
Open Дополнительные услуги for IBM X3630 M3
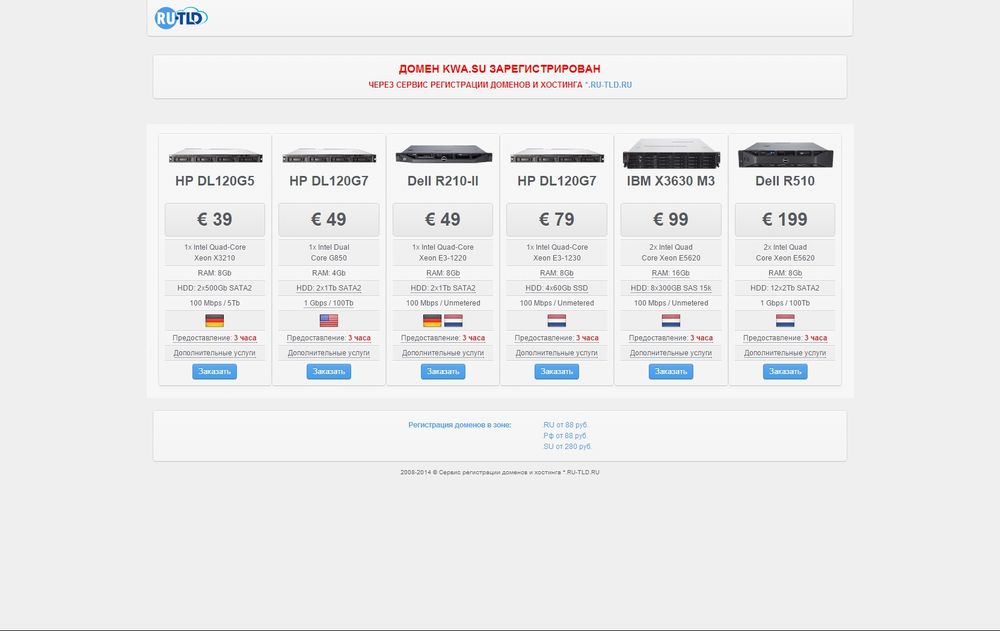click(x=671, y=353)
